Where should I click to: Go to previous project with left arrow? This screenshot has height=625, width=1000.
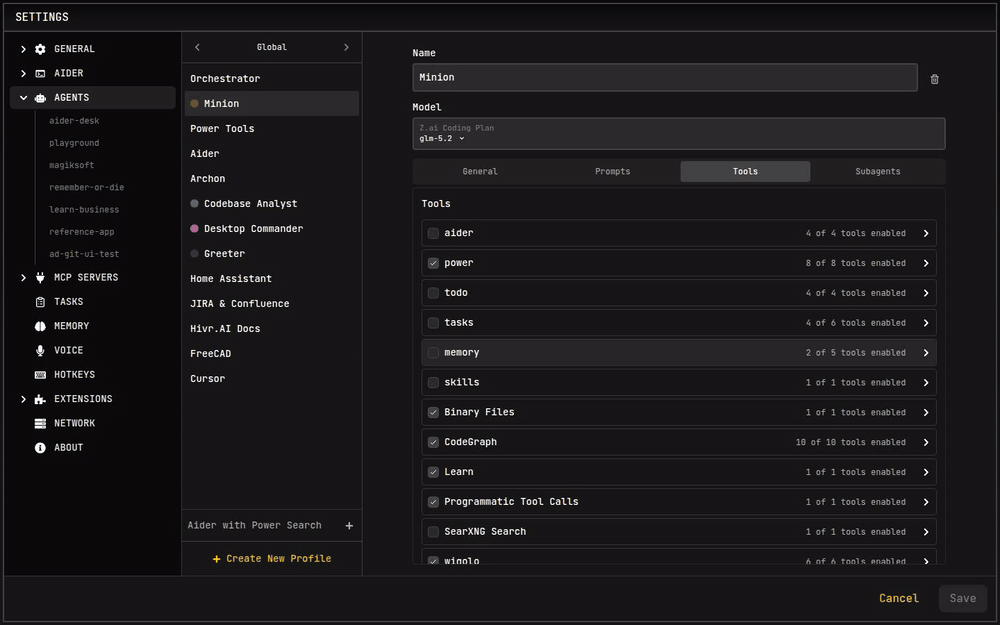coord(197,47)
